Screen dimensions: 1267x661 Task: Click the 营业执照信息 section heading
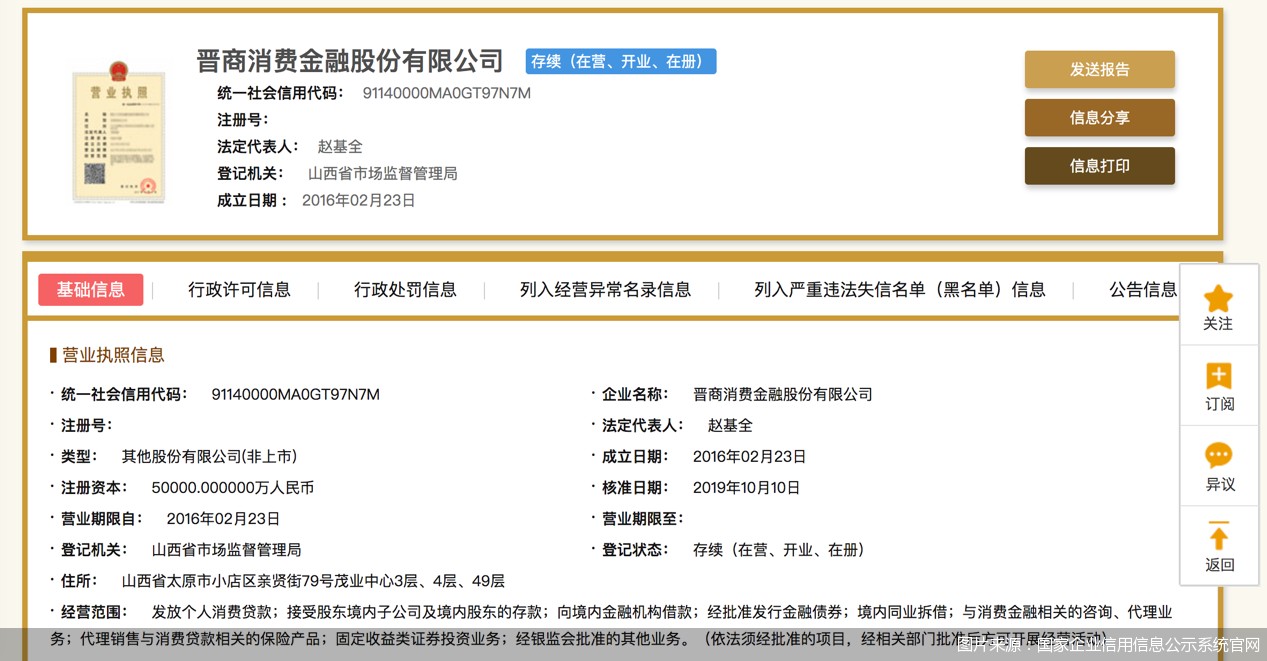pos(113,355)
